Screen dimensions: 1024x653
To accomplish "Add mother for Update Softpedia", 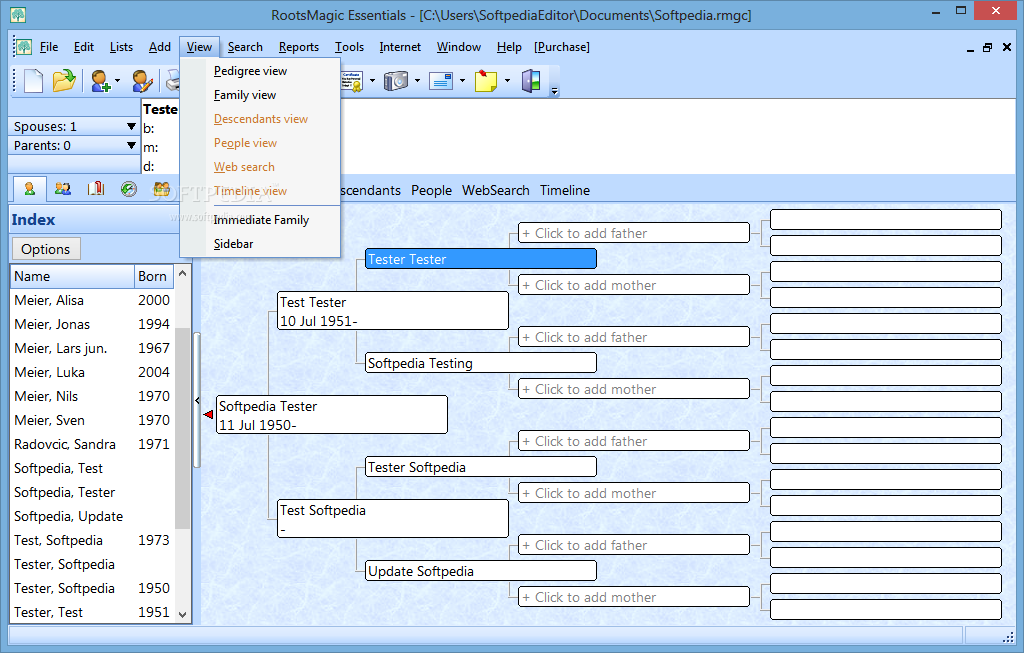I will pyautogui.click(x=634, y=597).
